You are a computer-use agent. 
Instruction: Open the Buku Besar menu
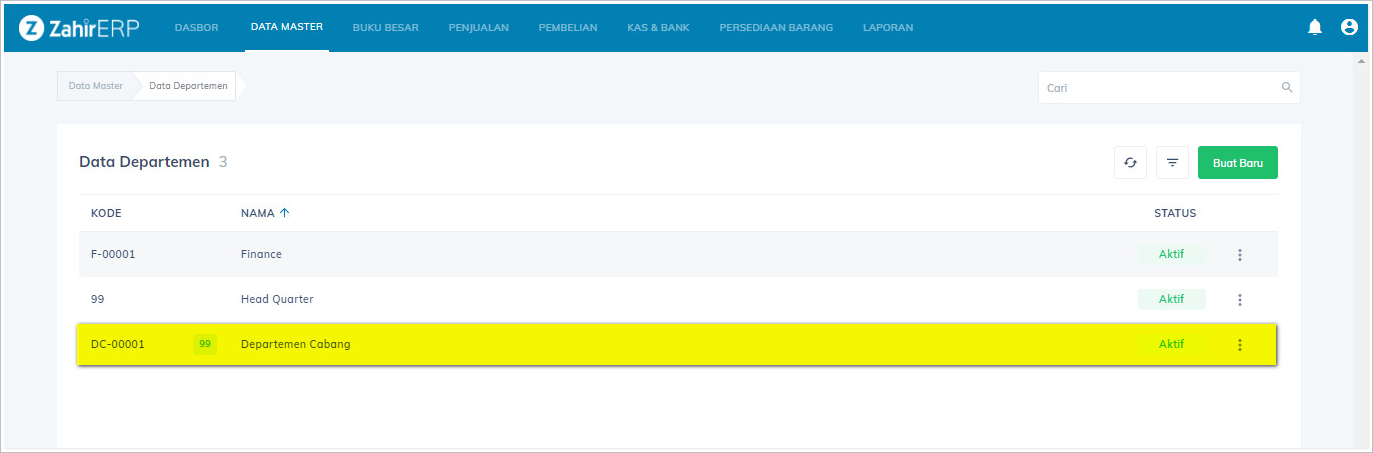click(385, 28)
